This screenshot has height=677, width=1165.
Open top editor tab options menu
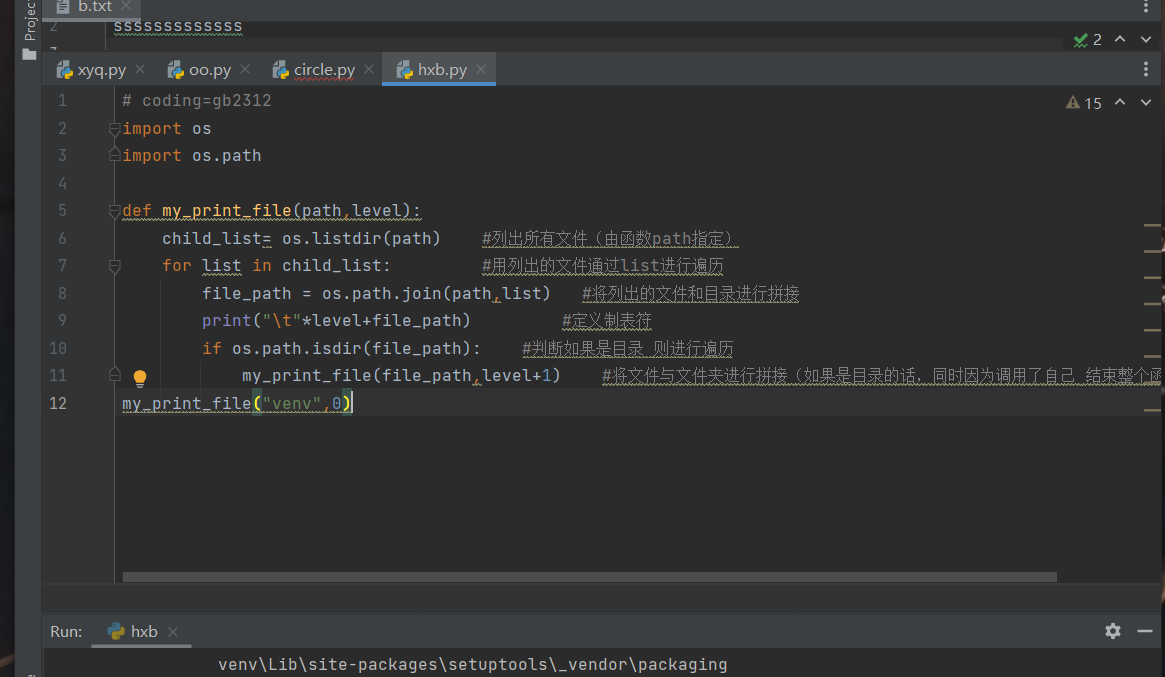pyautogui.click(x=1146, y=7)
